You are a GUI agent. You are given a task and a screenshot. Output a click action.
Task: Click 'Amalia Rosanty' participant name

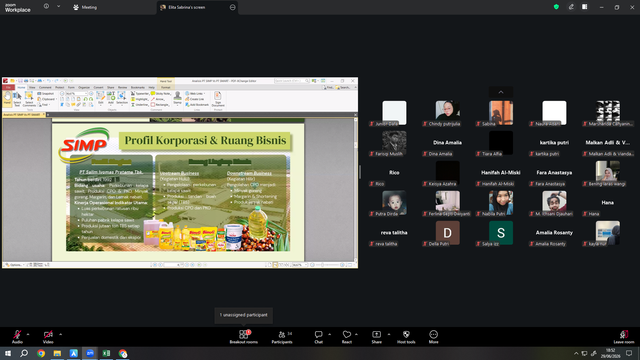click(x=554, y=233)
